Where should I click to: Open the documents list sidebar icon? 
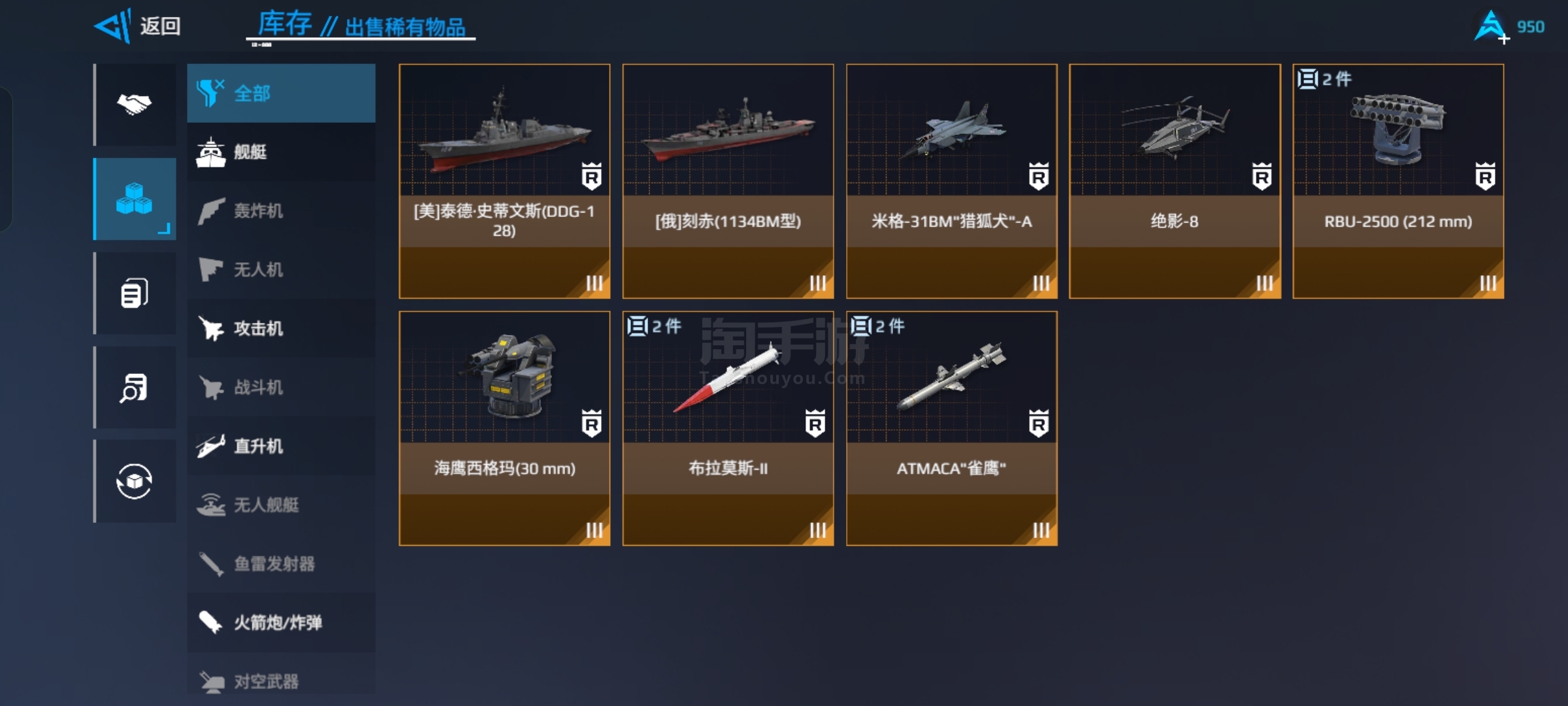[x=135, y=293]
